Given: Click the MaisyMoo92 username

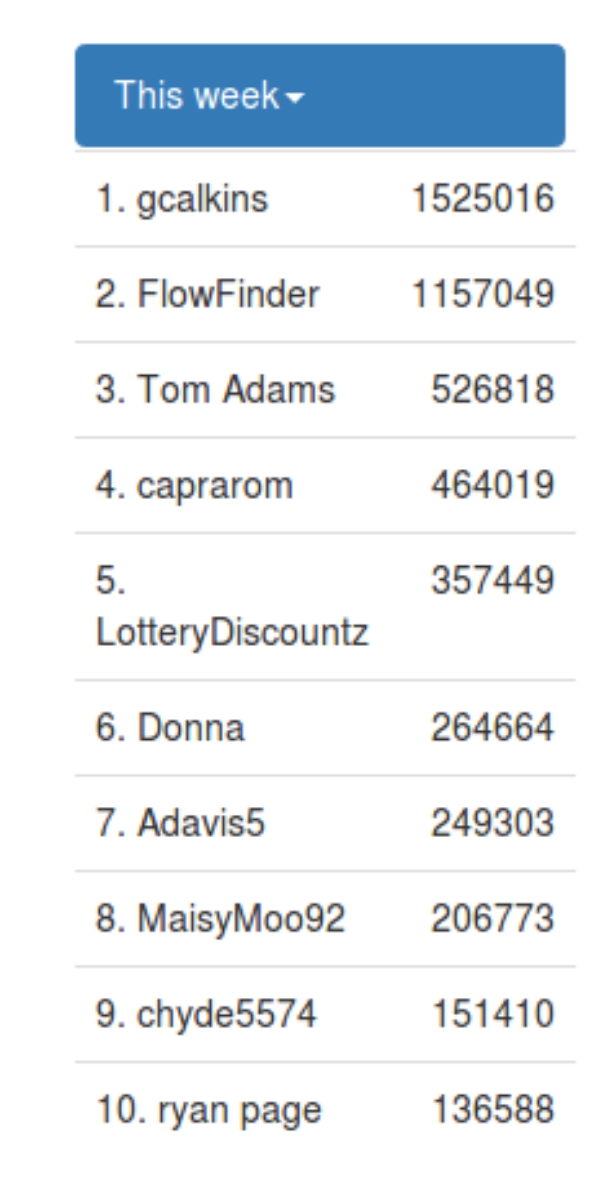Looking at the screenshot, I should [220, 919].
